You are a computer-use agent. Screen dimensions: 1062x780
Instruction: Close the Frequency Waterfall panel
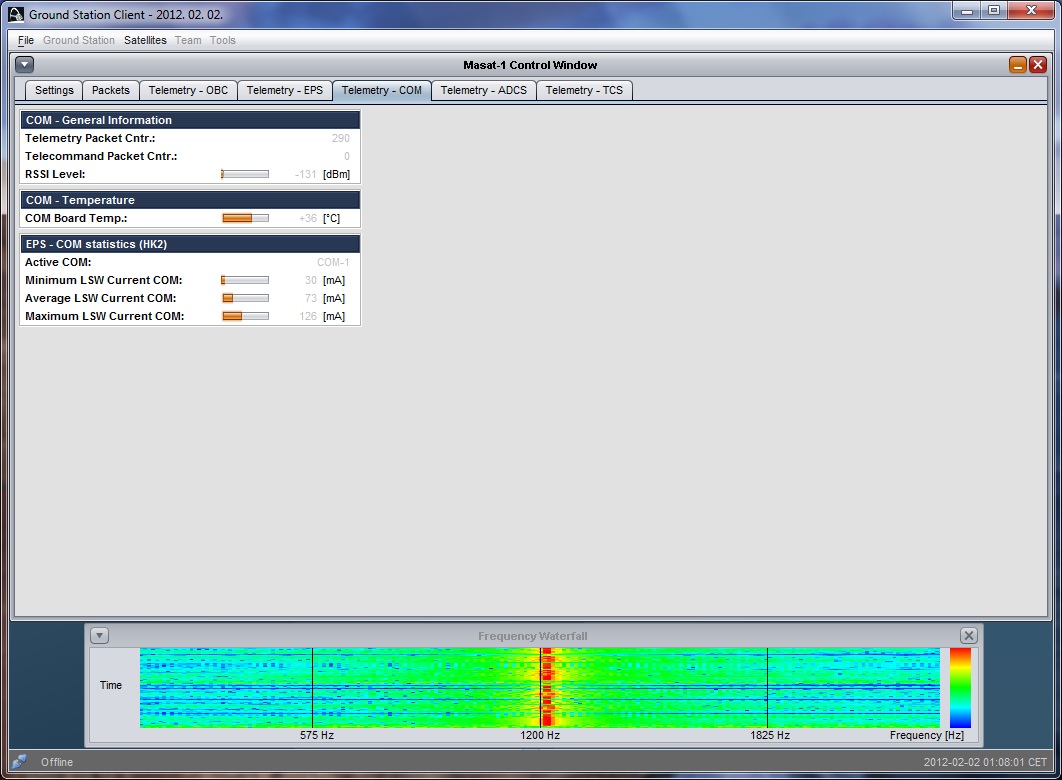coord(969,636)
